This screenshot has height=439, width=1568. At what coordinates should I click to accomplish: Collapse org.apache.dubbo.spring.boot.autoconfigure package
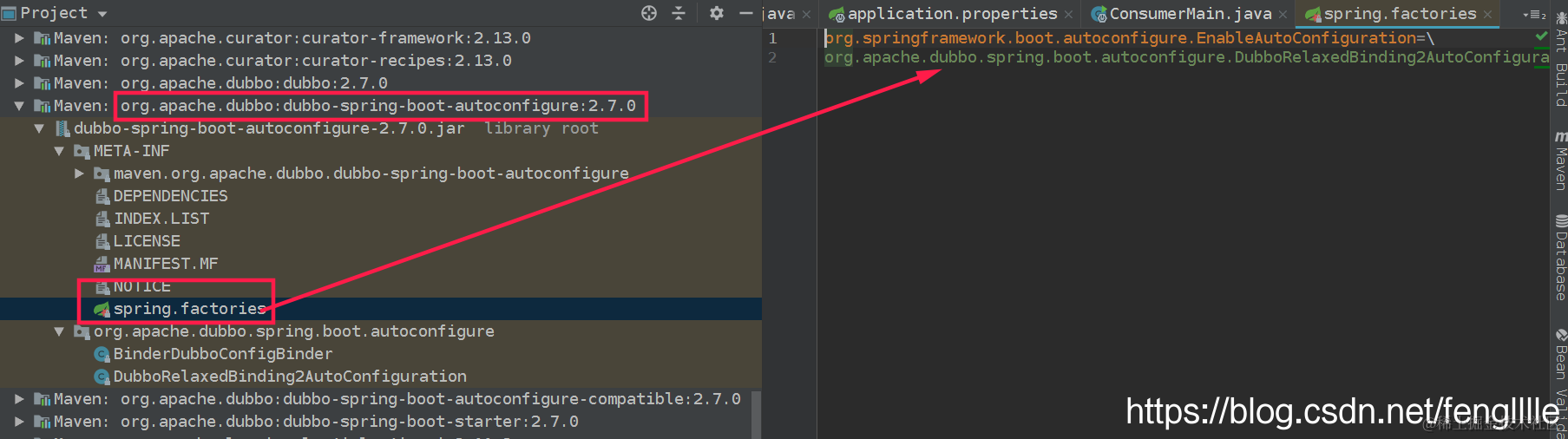coord(59,331)
